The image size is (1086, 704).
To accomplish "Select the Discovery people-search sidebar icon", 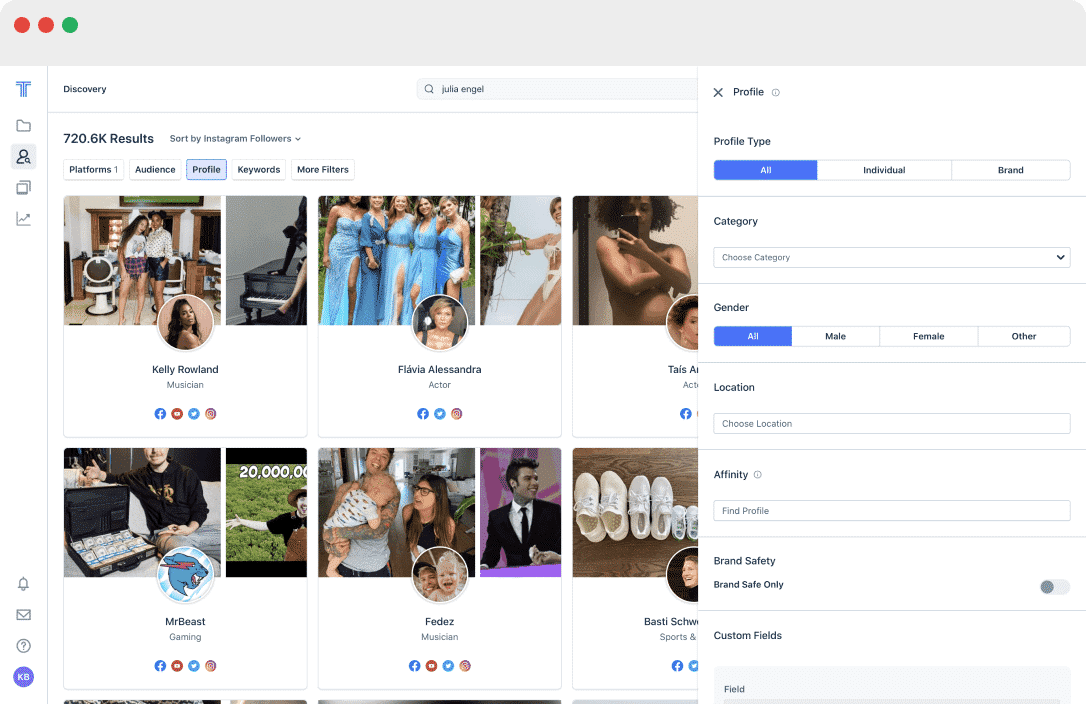I will coord(23,157).
